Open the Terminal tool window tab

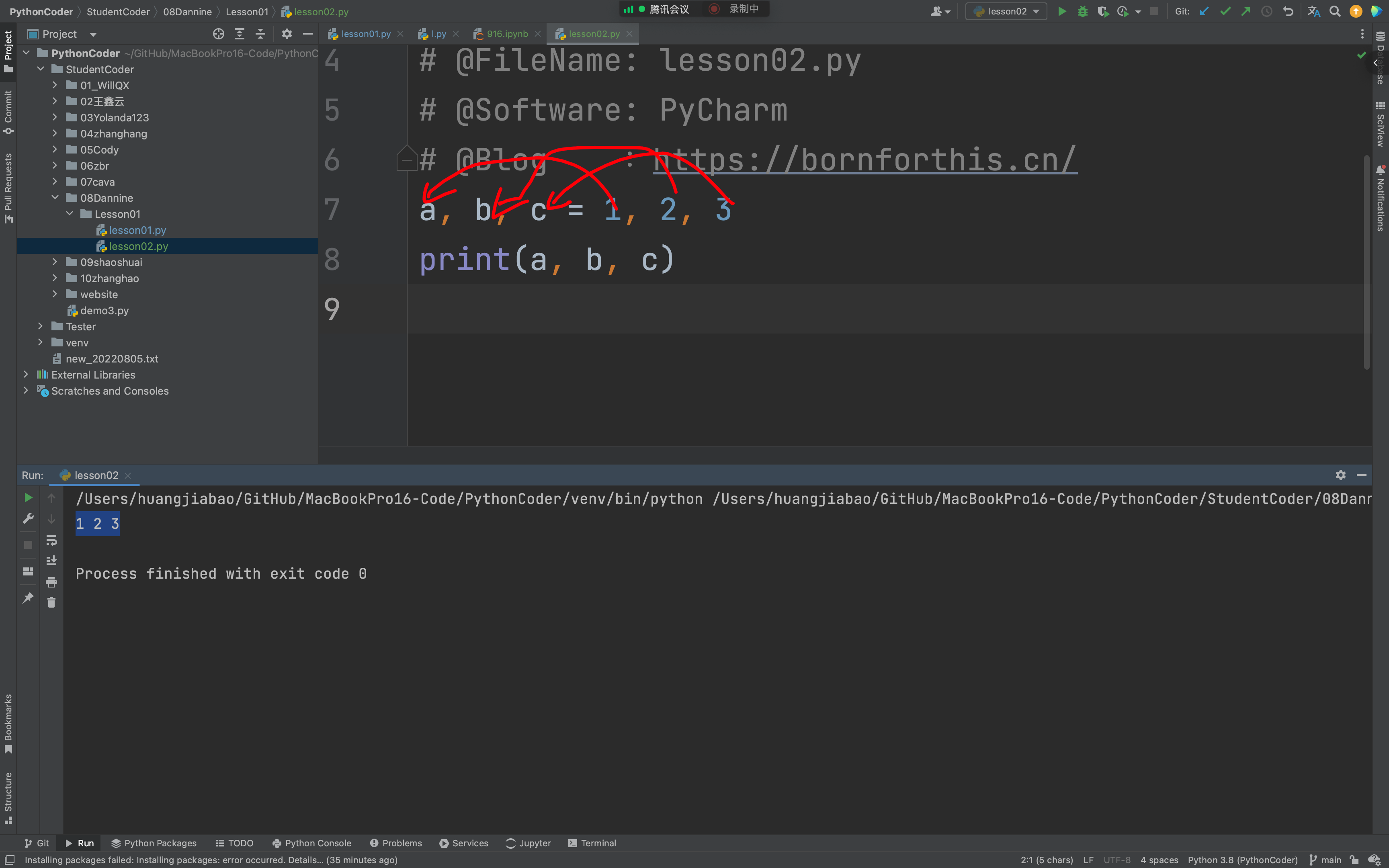(592, 843)
